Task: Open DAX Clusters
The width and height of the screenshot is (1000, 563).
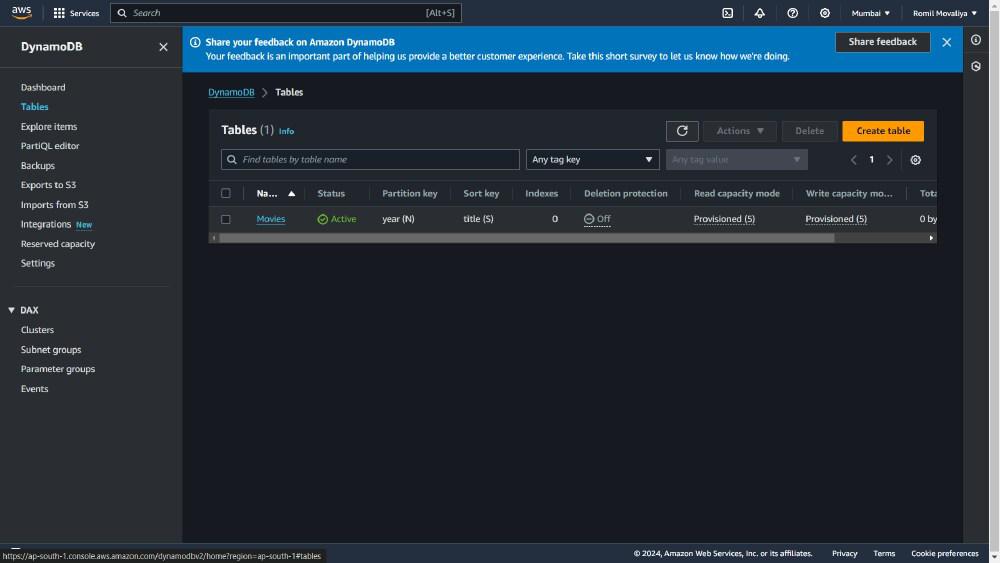Action: click(x=37, y=330)
